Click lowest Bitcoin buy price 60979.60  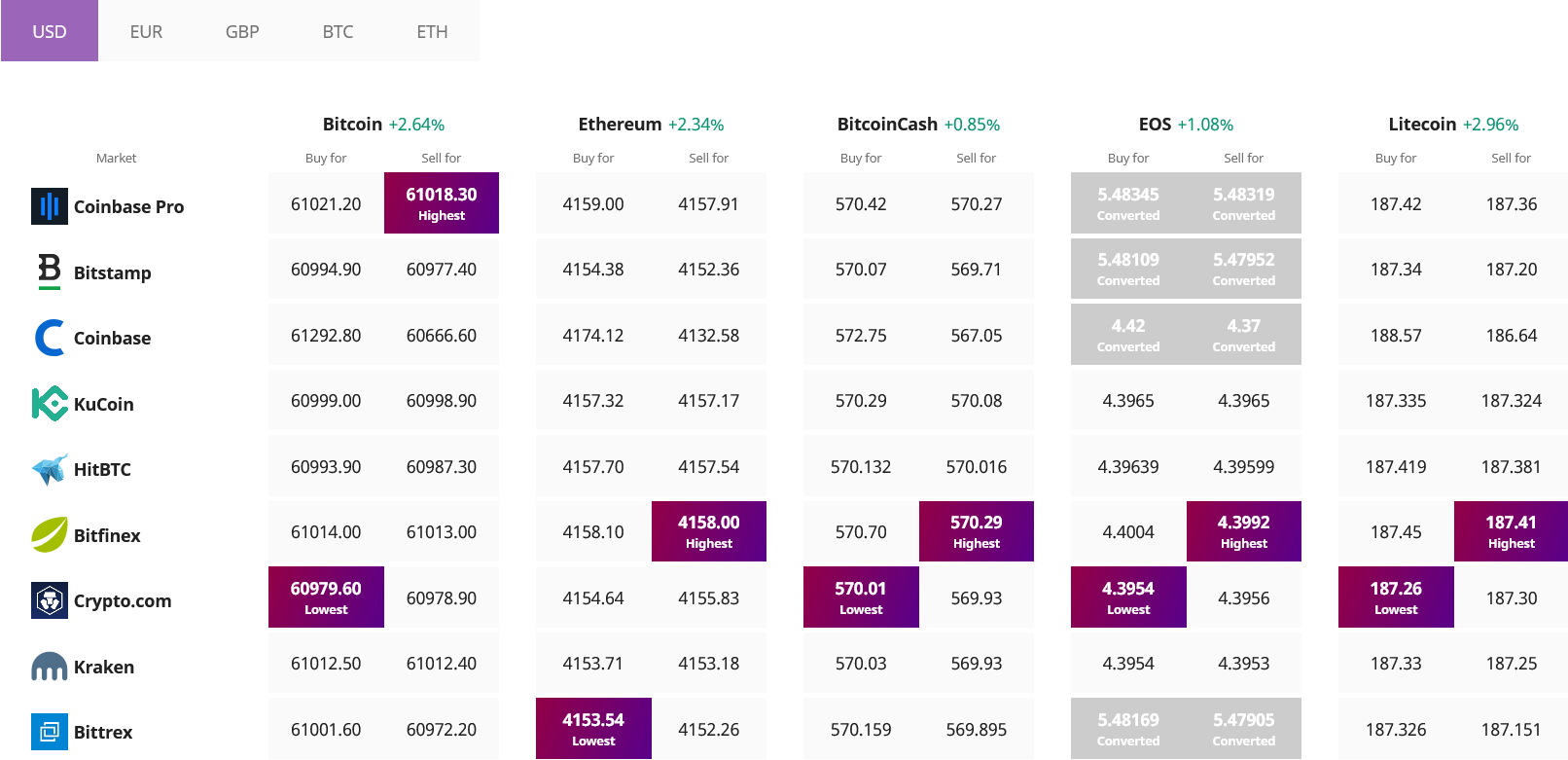326,597
